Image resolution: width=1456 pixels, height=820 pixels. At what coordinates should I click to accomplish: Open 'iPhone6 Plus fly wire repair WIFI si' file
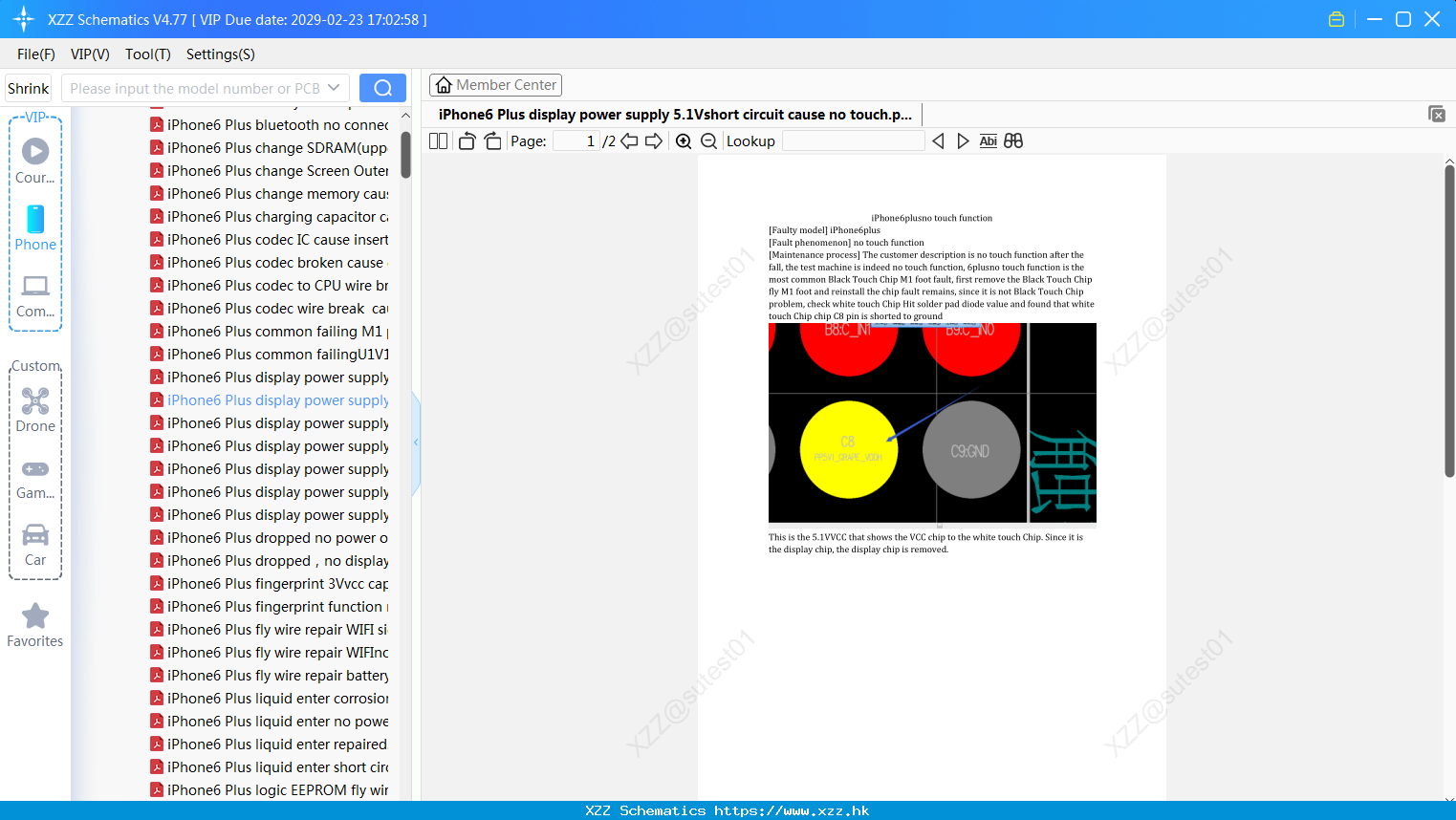(x=270, y=630)
